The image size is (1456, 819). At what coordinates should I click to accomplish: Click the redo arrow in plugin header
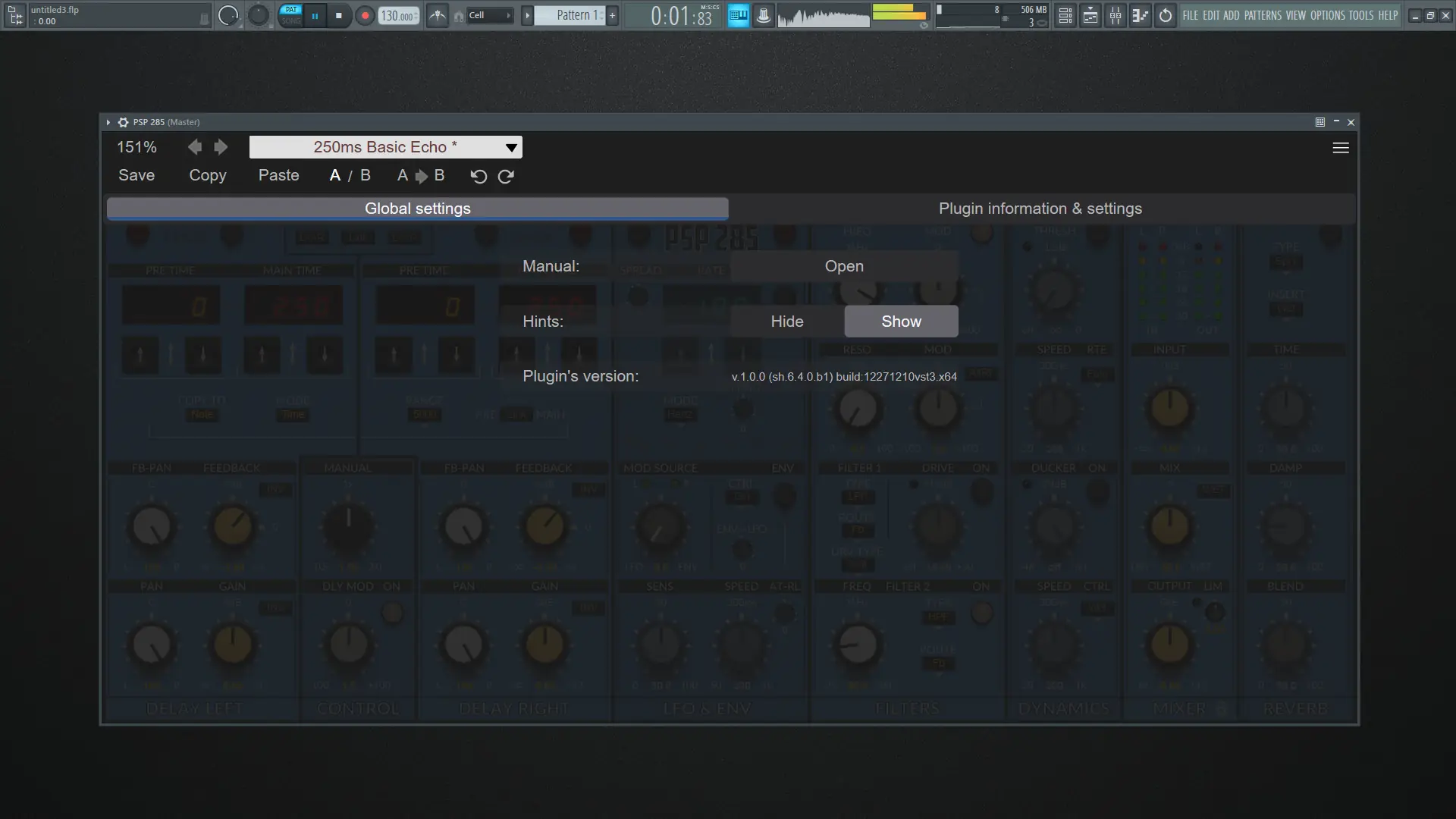[506, 176]
